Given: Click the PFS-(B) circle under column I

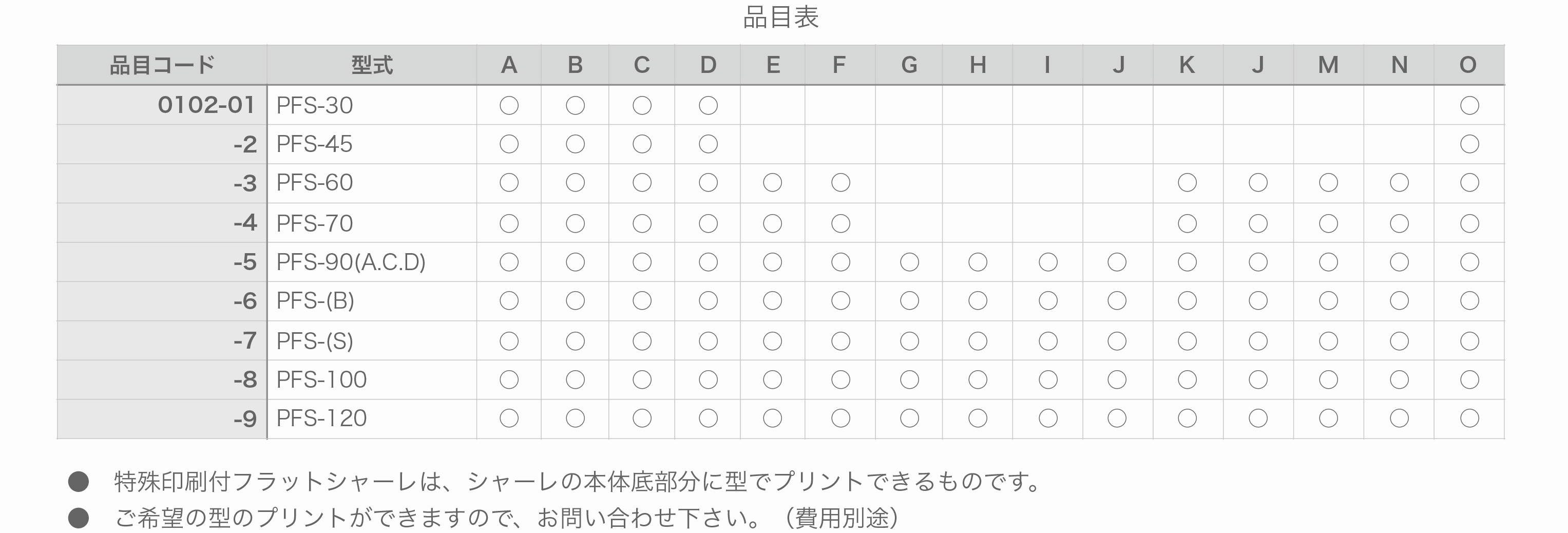Looking at the screenshot, I should tap(1048, 300).
